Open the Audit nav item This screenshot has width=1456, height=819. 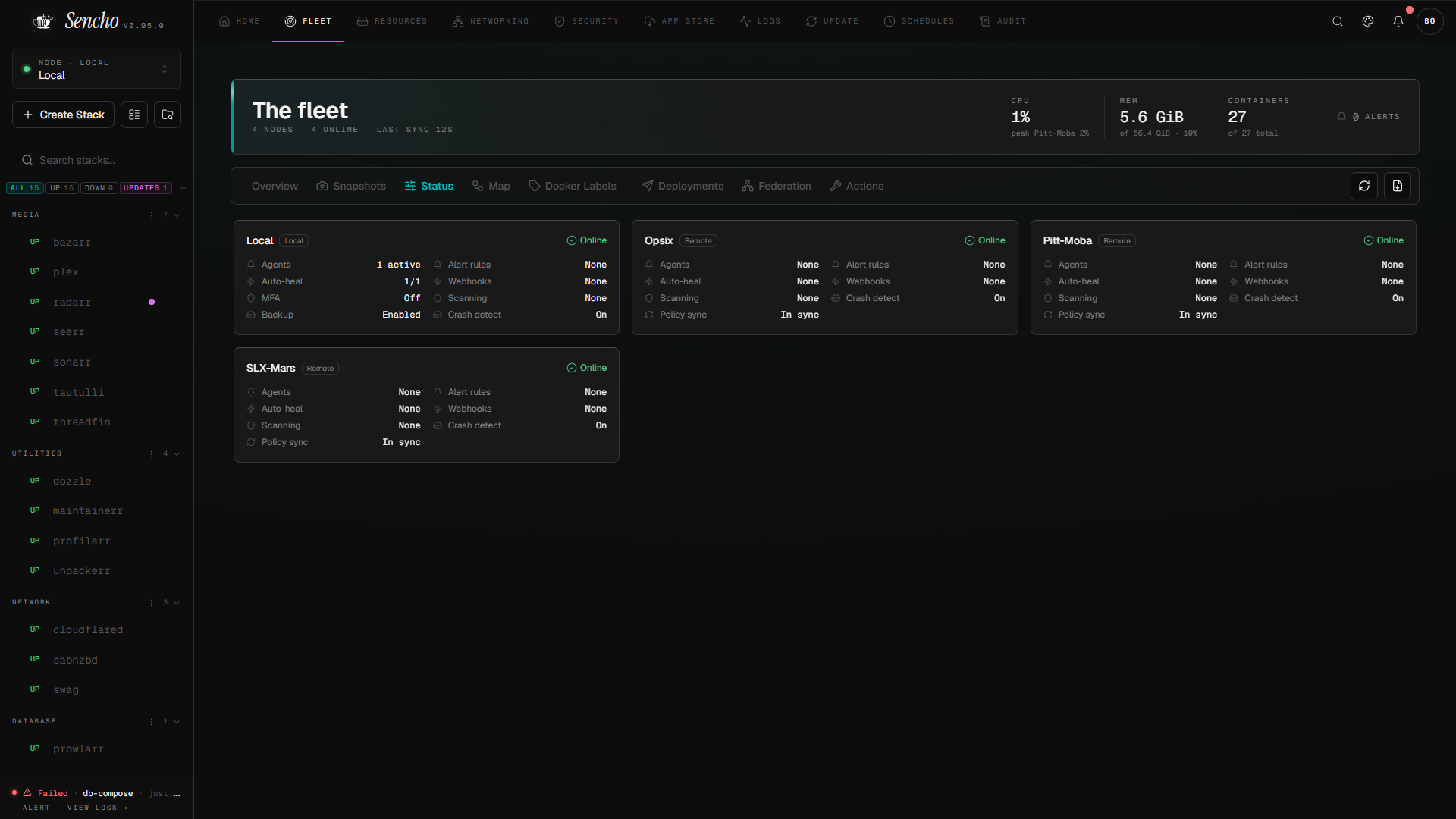(x=1003, y=21)
